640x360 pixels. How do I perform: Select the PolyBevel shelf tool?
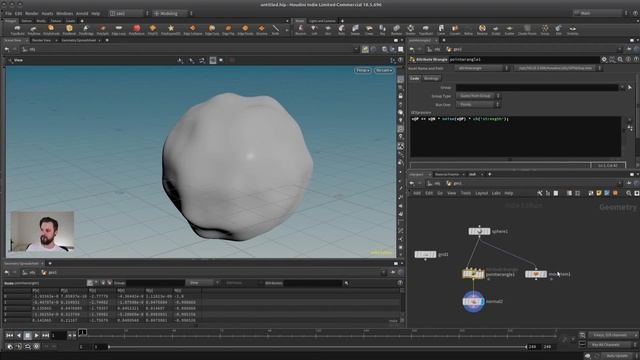[69, 29]
